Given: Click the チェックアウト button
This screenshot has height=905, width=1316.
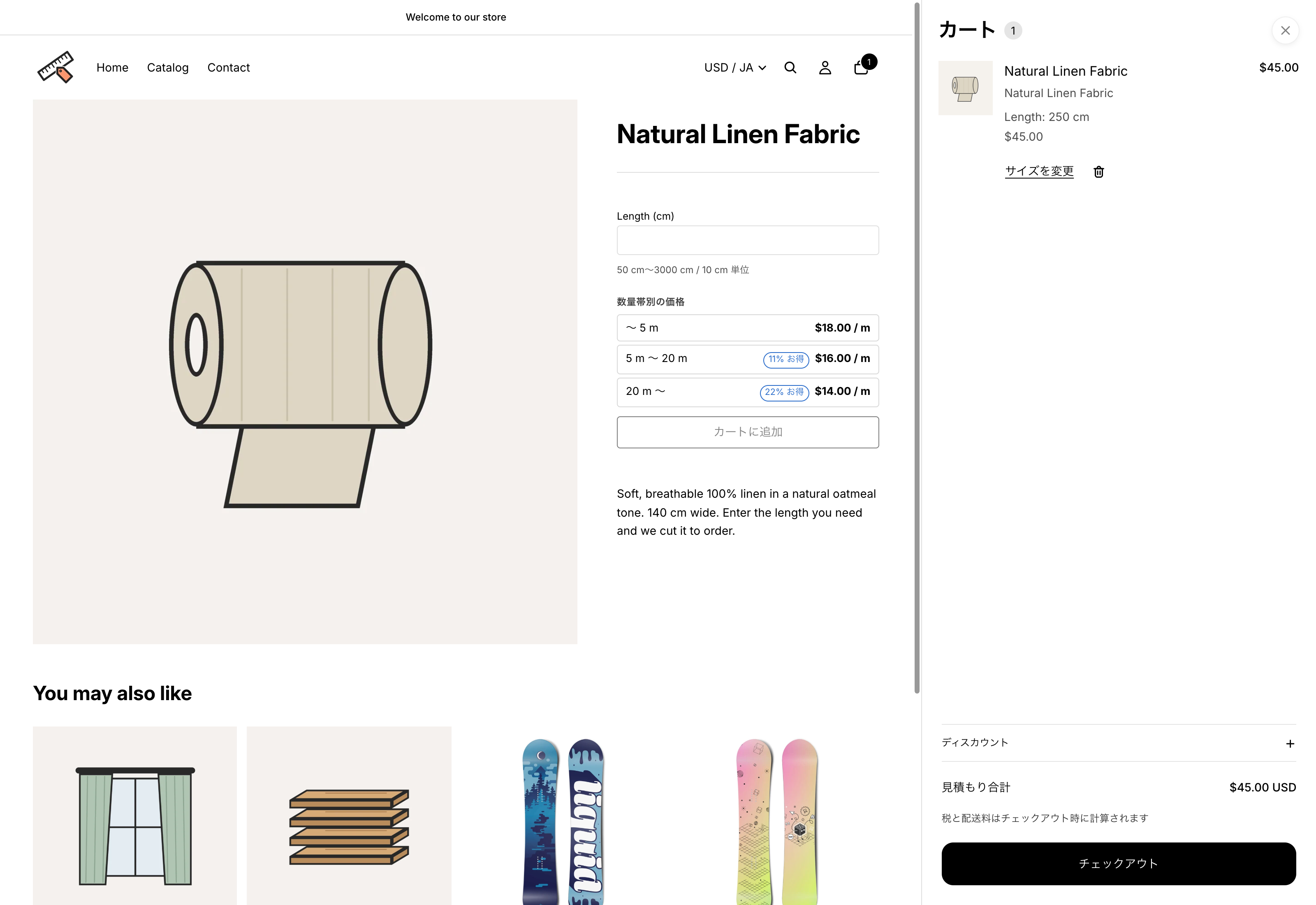Looking at the screenshot, I should [x=1118, y=863].
